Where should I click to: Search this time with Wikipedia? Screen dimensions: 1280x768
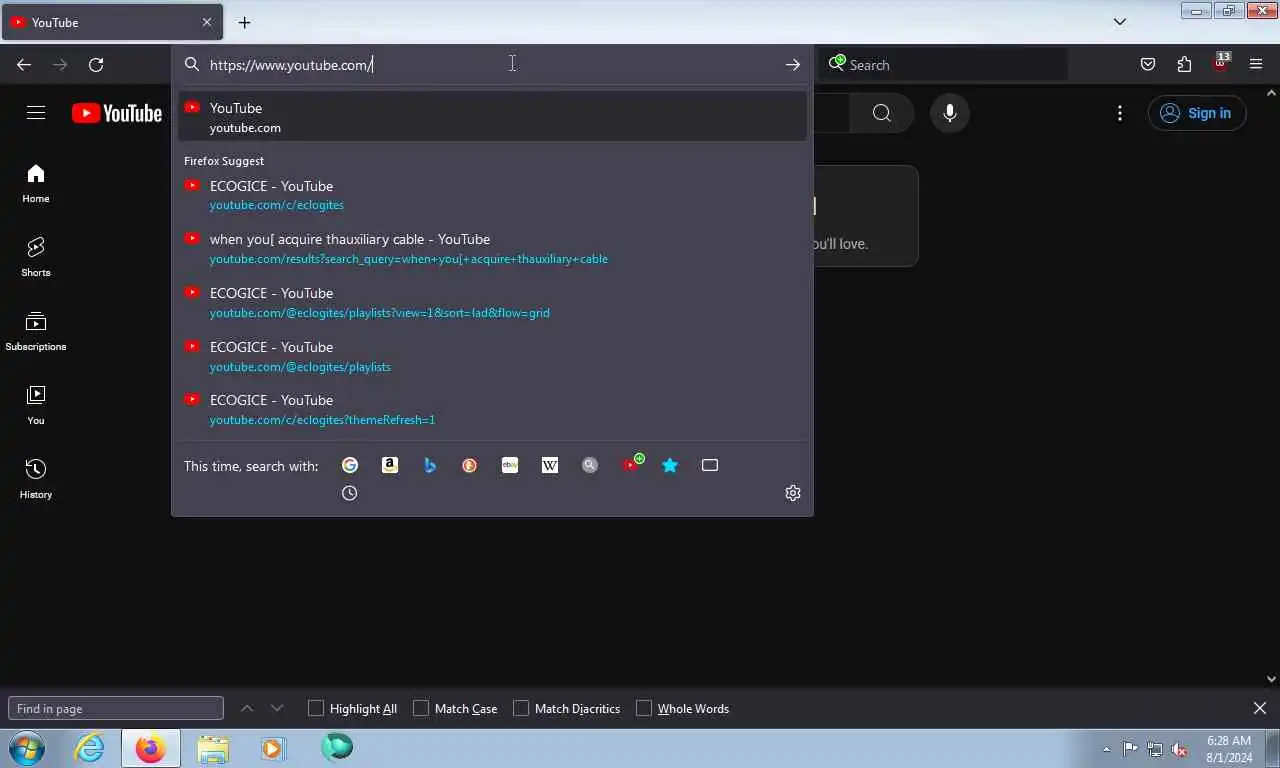tap(550, 465)
